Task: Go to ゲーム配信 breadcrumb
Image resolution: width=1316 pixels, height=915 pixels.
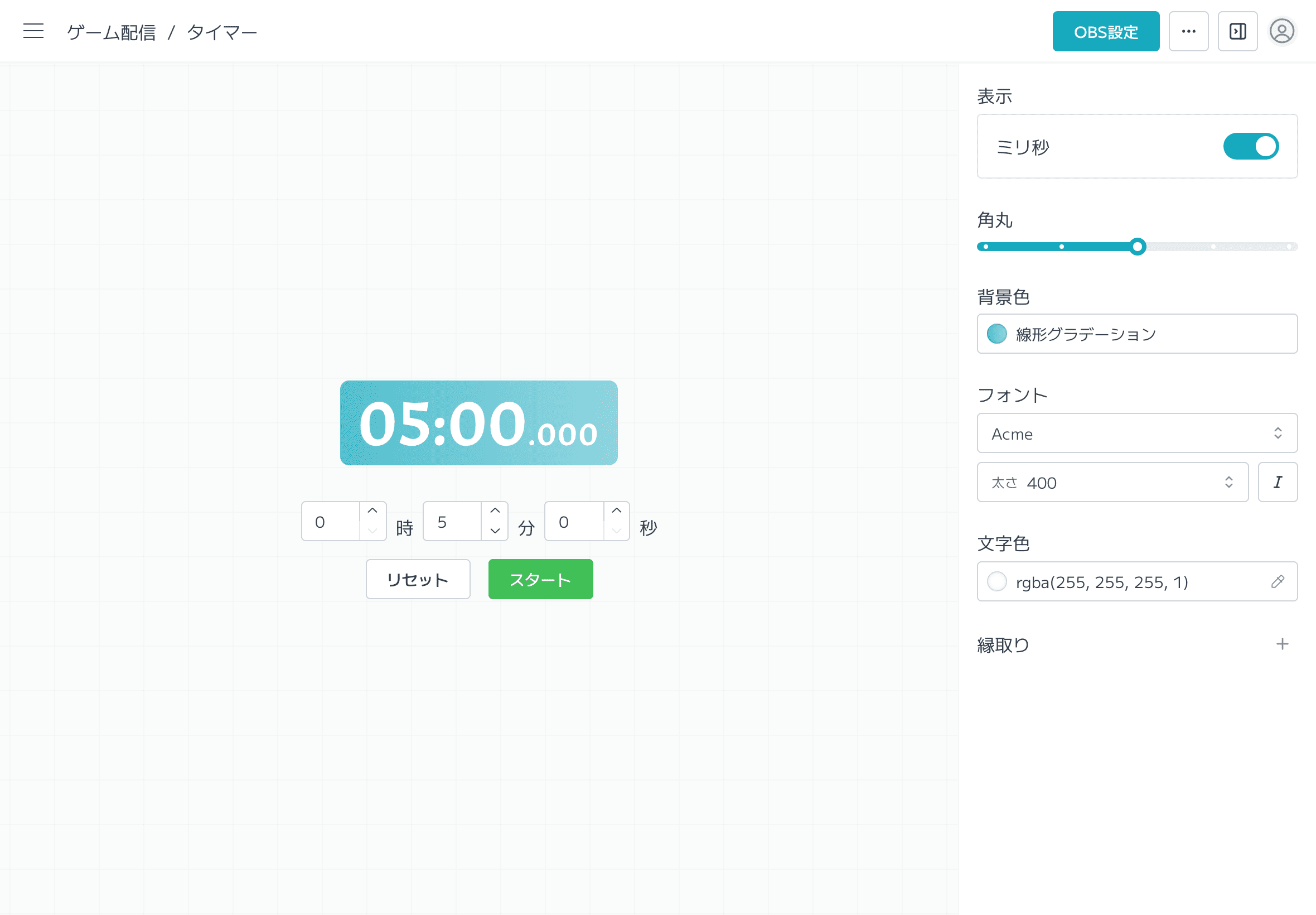Action: (111, 32)
